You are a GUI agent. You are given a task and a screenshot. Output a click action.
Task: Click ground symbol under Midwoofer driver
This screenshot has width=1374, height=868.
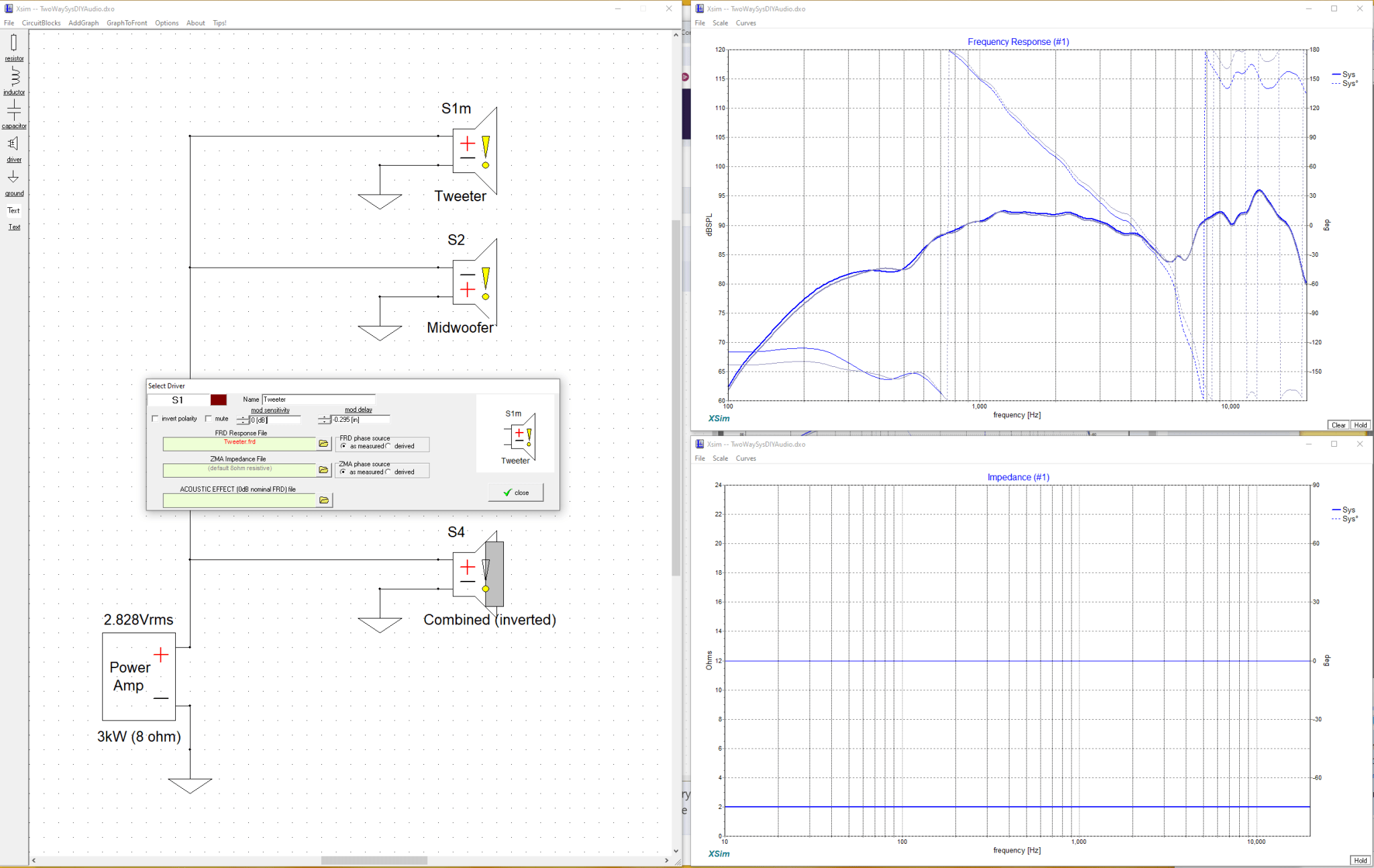tap(380, 333)
